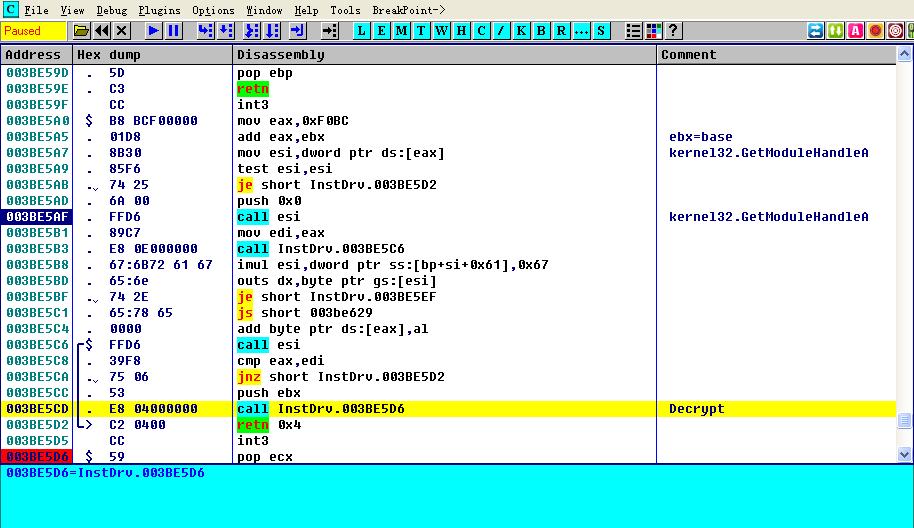
Task: Show Threads window via T button
Action: tap(421, 31)
